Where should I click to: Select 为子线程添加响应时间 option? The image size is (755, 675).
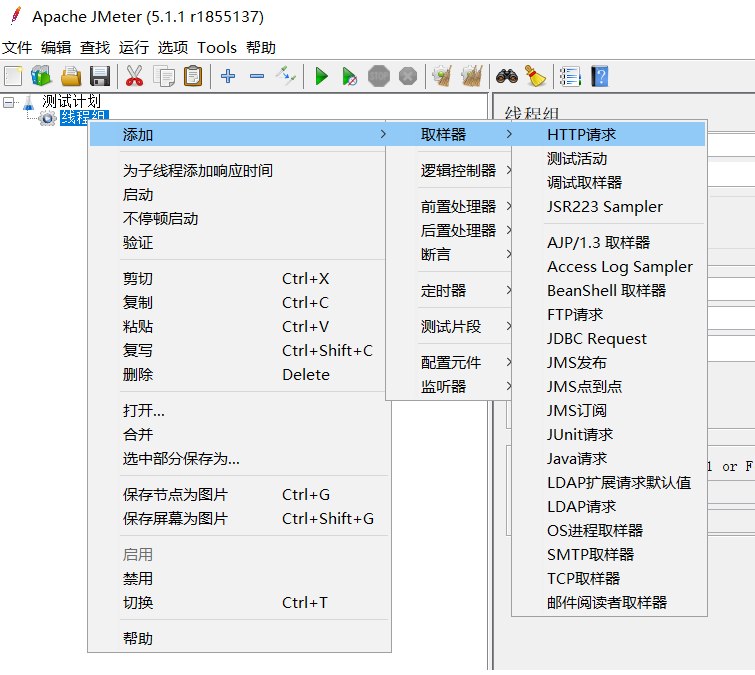(238, 170)
